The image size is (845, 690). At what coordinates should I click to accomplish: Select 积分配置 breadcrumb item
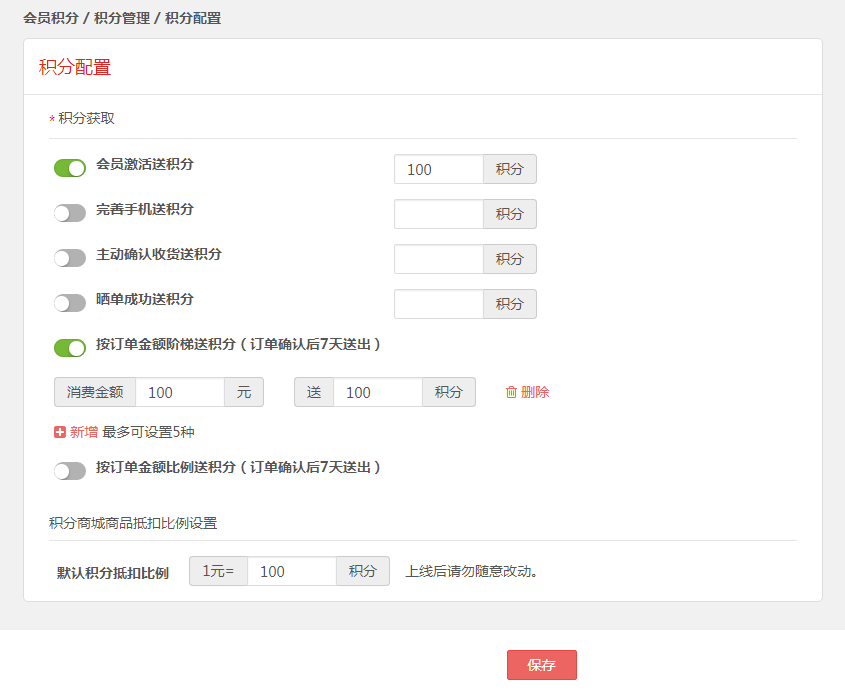[193, 18]
